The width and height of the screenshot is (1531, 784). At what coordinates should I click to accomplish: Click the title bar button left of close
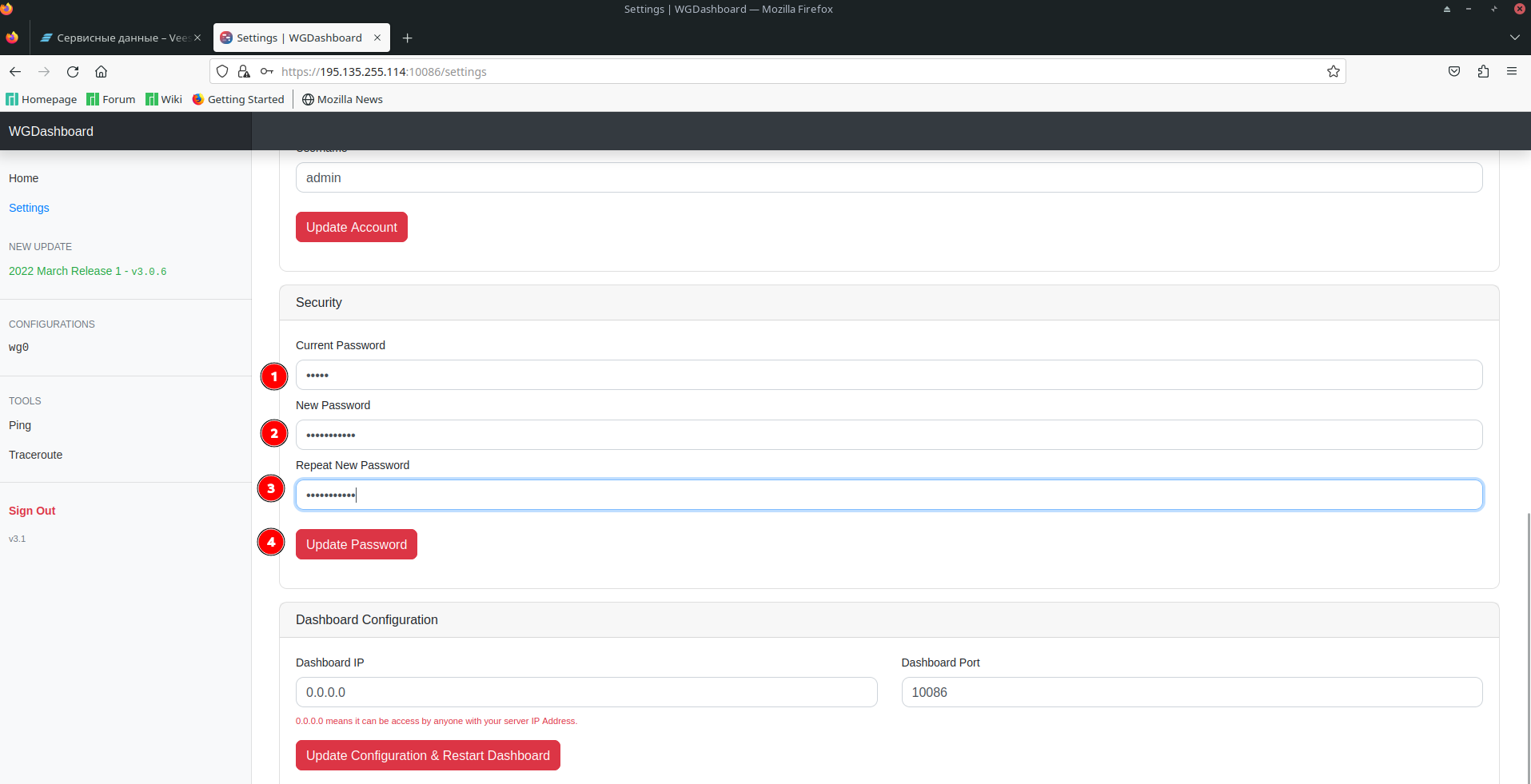[x=1493, y=9]
